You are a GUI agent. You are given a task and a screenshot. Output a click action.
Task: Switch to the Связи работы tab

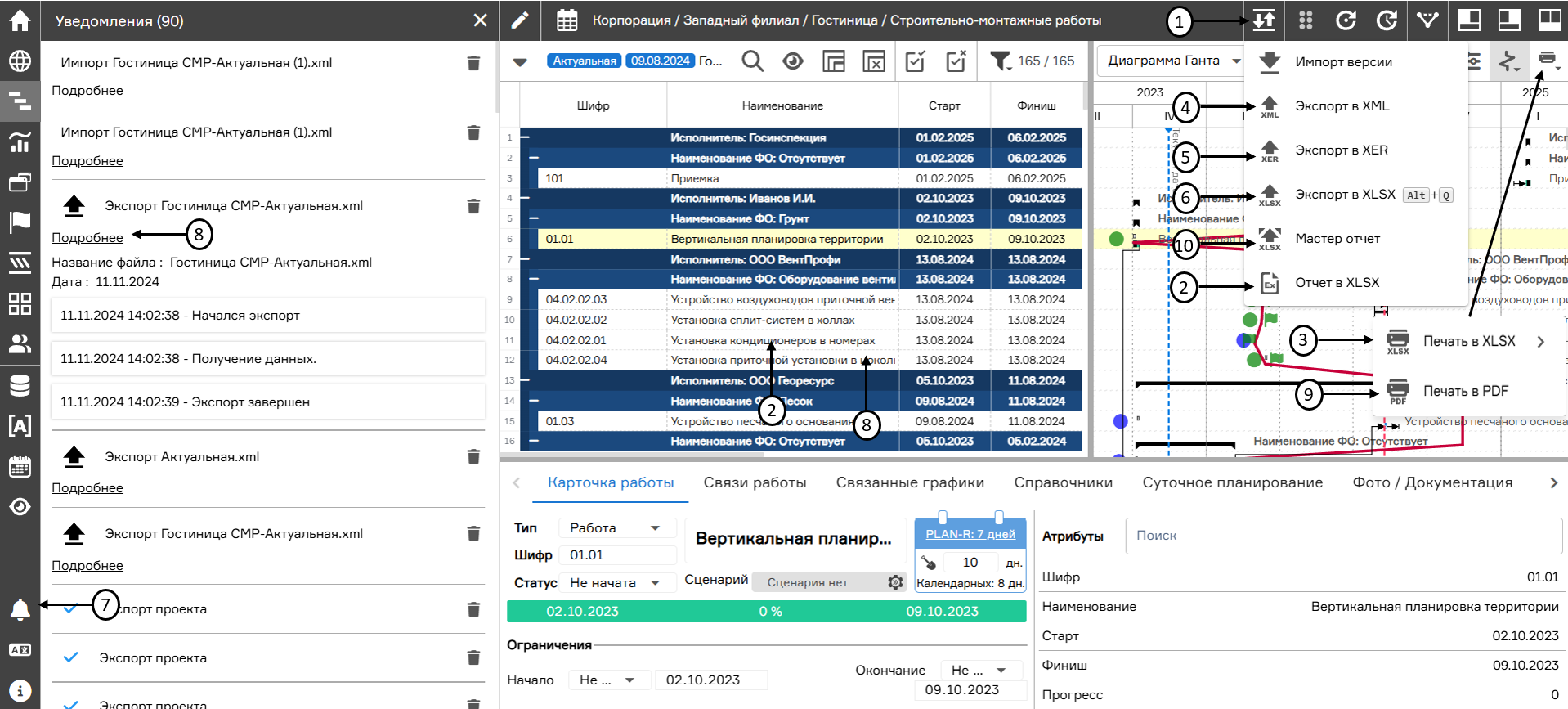point(755,483)
